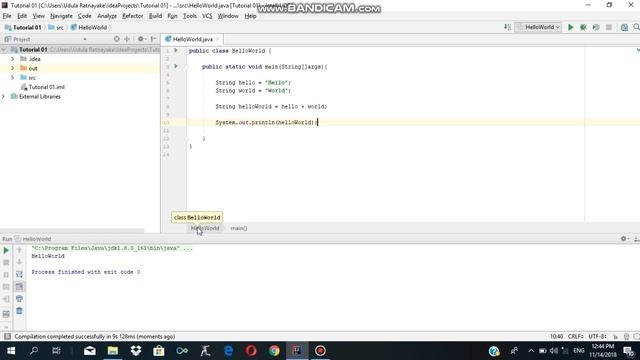Run with coverage icon in toolbar
Image resolution: width=640 pixels, height=360 pixels.
coord(596,27)
